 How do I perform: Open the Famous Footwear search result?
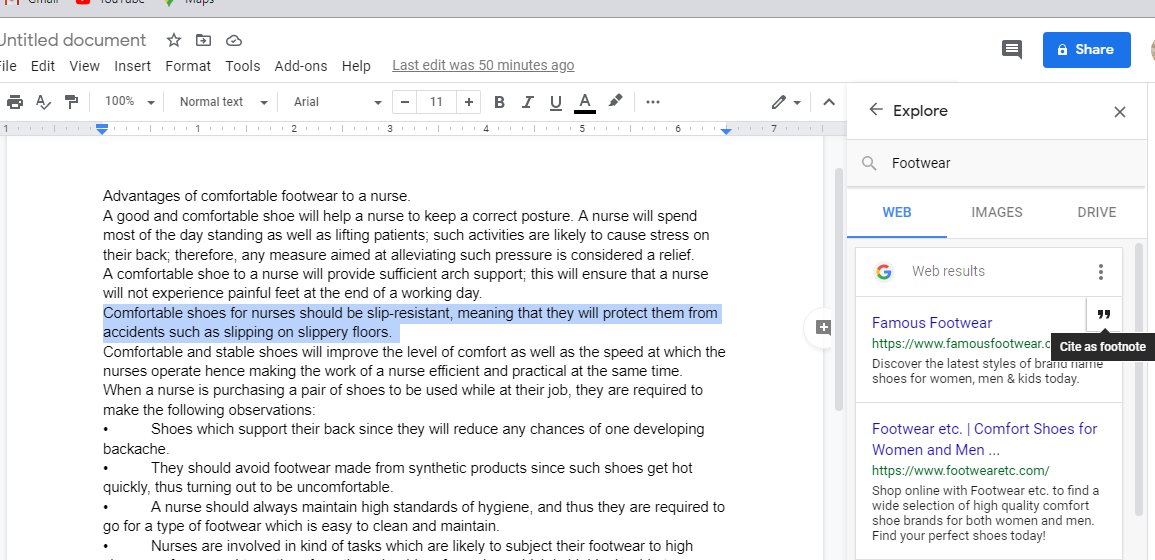[x=932, y=323]
